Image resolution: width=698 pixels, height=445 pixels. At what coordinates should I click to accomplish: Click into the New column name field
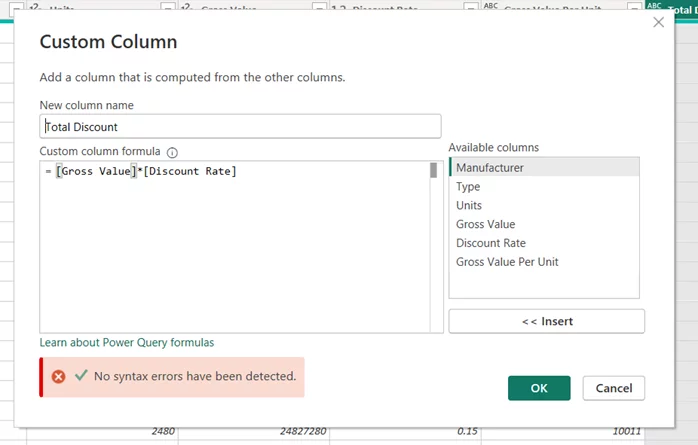click(240, 127)
